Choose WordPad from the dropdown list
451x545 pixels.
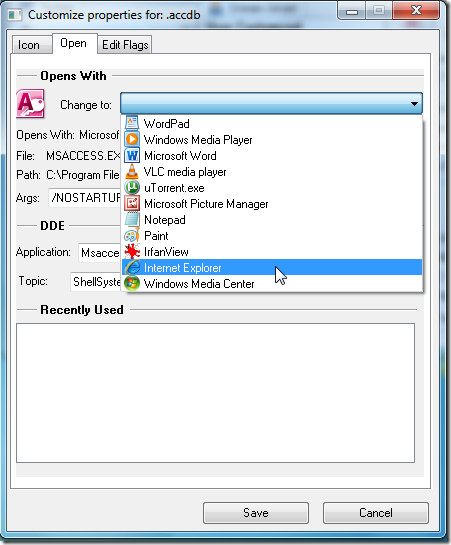(x=272, y=123)
